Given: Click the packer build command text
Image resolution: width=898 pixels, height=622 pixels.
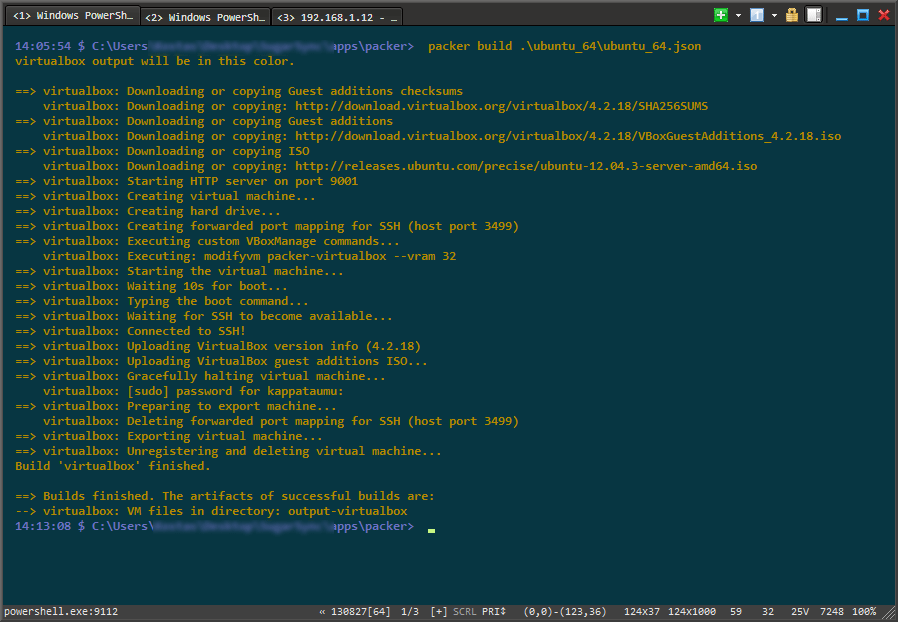Looking at the screenshot, I should tap(564, 46).
